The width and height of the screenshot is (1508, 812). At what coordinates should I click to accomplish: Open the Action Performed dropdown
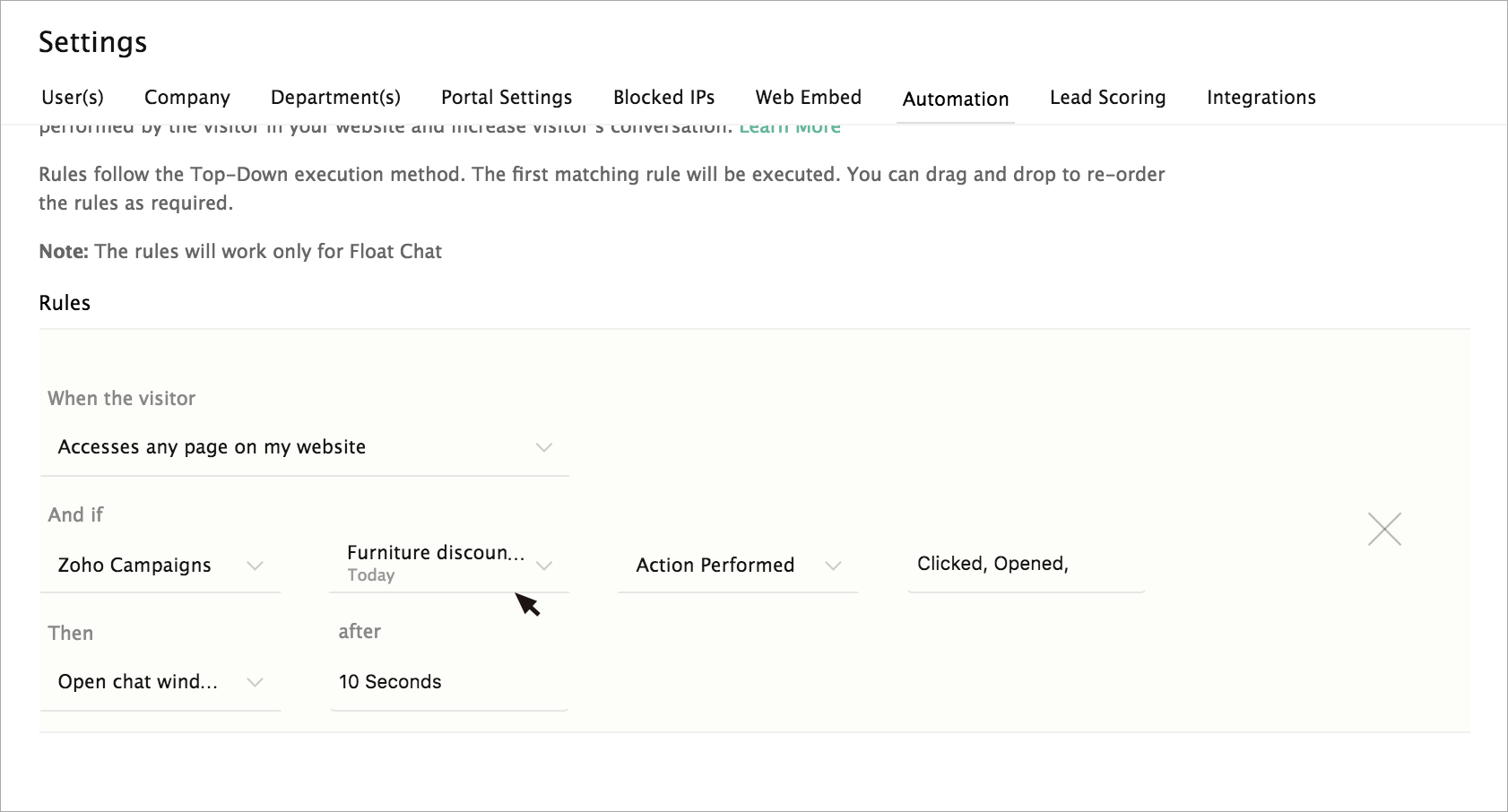point(738,566)
